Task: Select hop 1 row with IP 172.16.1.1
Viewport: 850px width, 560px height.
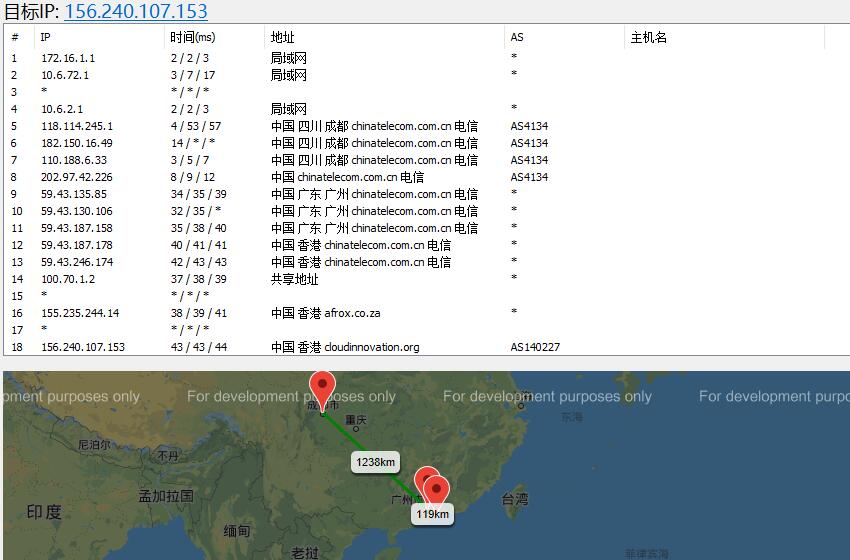Action: (x=68, y=58)
